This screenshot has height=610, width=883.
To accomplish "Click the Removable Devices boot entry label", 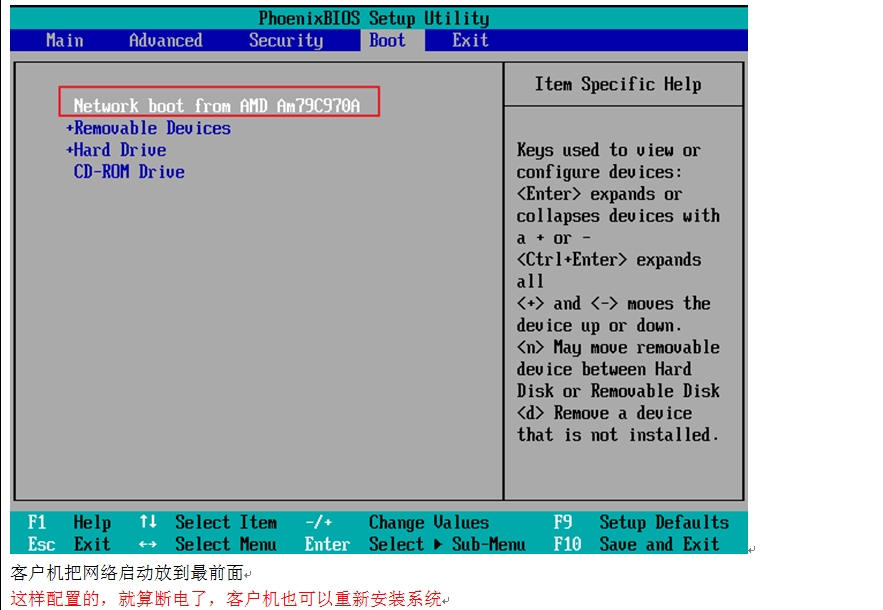I will tap(153, 128).
